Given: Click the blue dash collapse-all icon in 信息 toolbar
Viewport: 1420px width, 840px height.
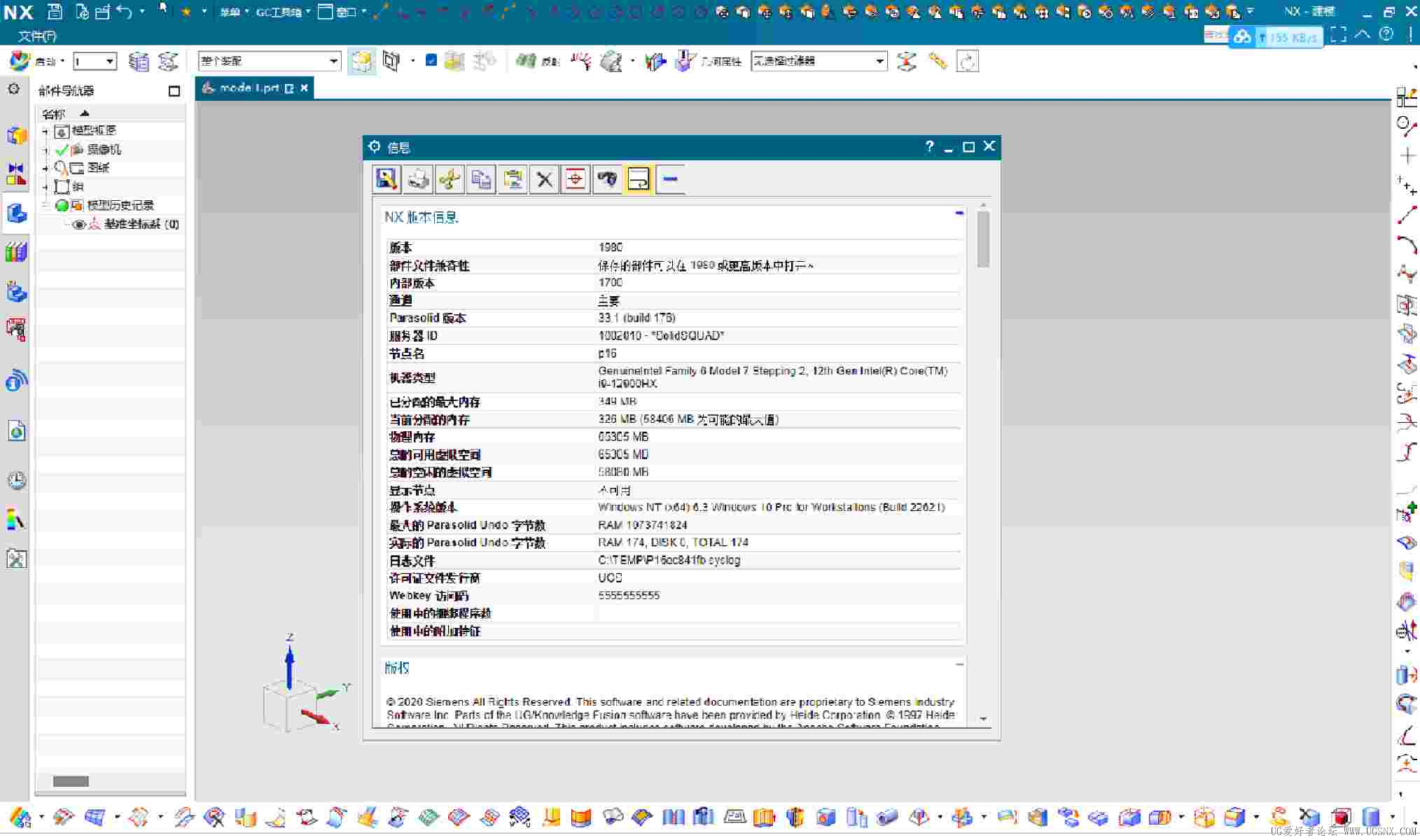Looking at the screenshot, I should pyautogui.click(x=670, y=179).
